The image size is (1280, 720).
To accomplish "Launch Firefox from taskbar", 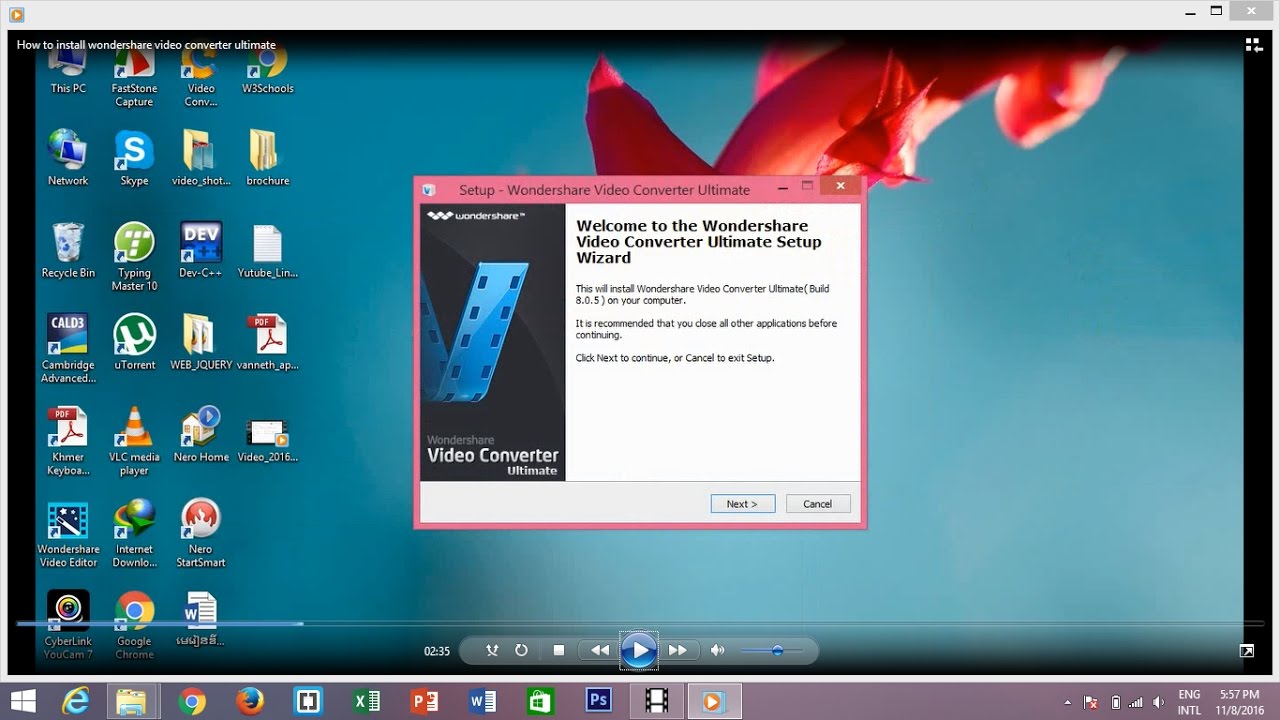I will pyautogui.click(x=249, y=701).
